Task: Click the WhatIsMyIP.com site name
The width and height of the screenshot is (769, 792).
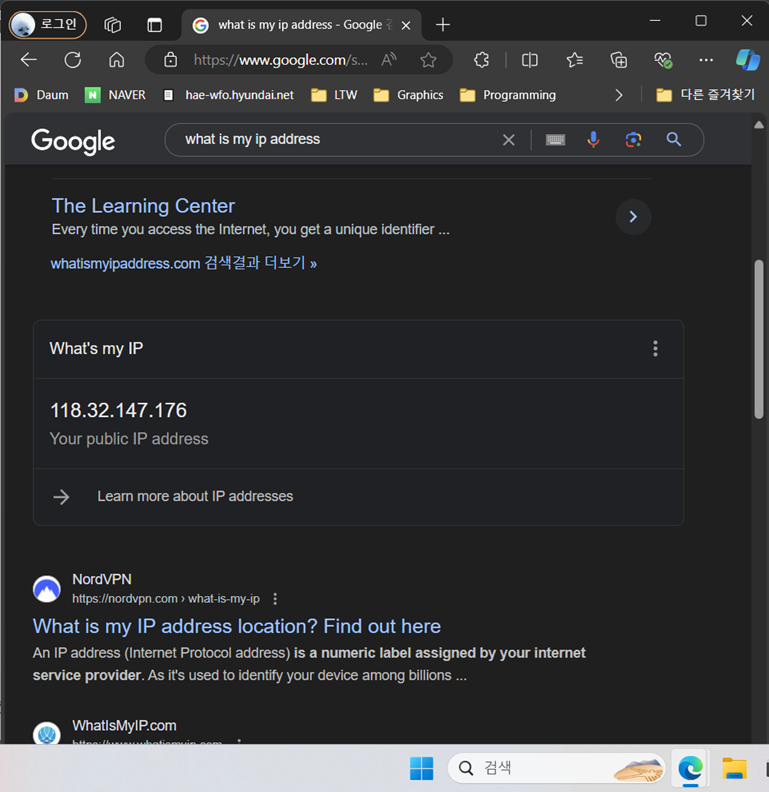Action: pos(124,726)
